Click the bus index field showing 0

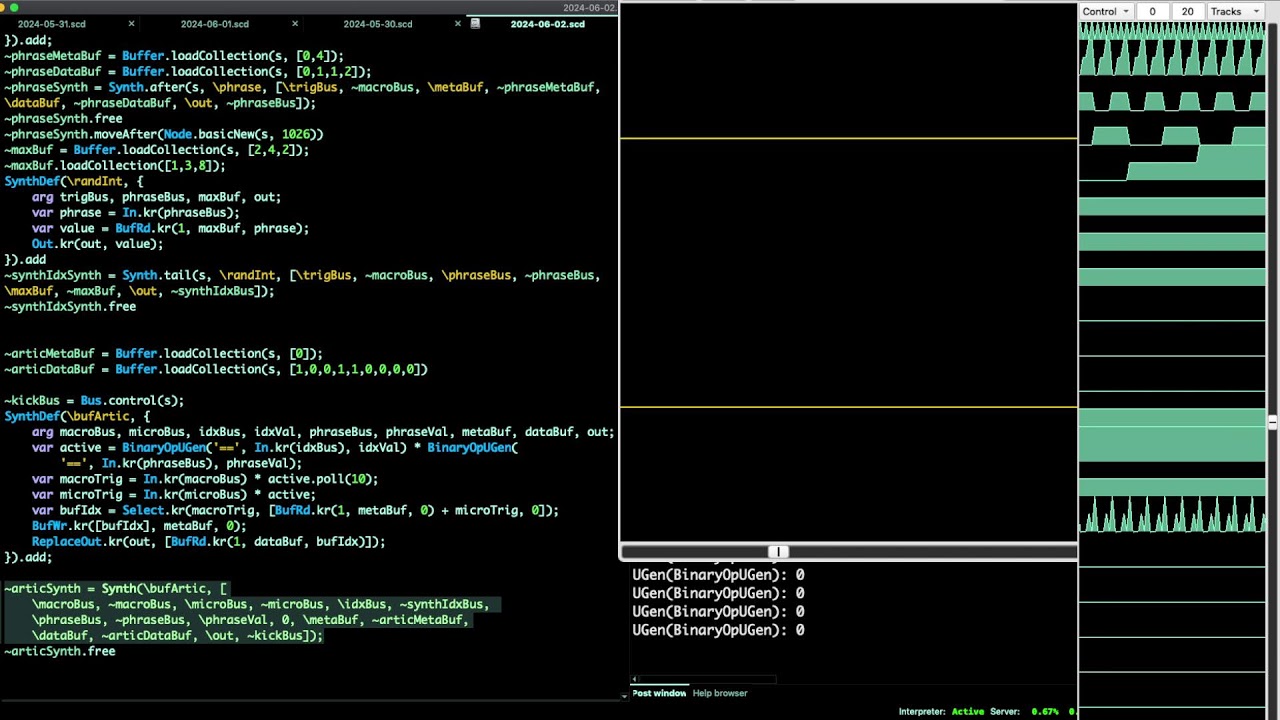pos(1152,11)
